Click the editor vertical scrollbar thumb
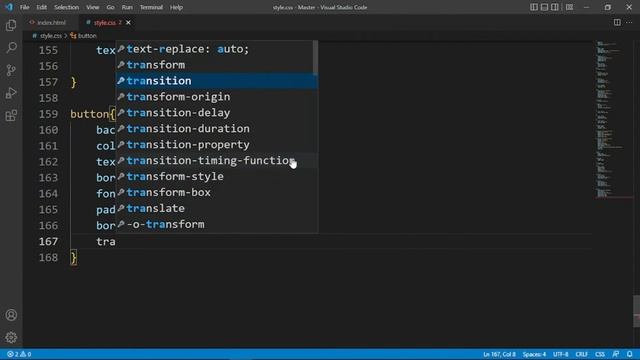The height and width of the screenshot is (360, 640). click(636, 311)
